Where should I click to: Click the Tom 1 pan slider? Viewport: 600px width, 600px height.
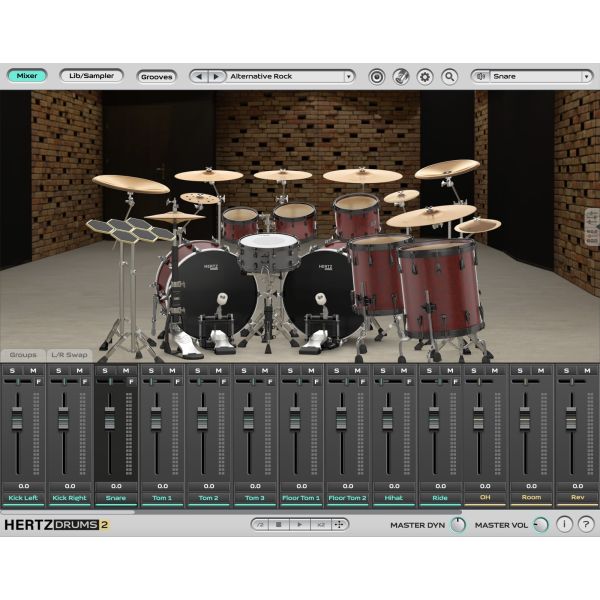156,382
